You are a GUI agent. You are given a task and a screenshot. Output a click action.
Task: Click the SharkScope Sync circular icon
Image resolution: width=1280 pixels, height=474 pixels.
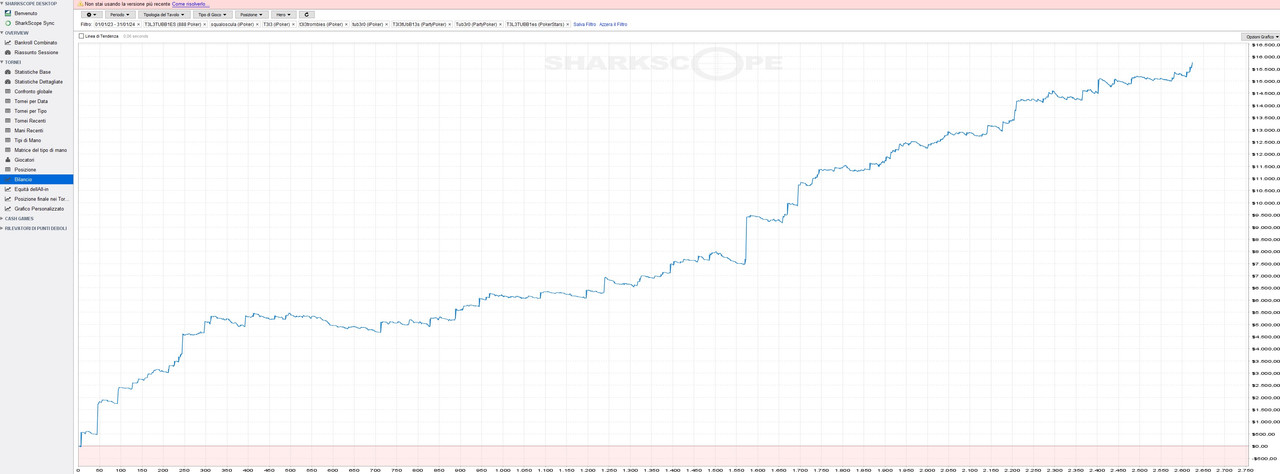[x=8, y=22]
